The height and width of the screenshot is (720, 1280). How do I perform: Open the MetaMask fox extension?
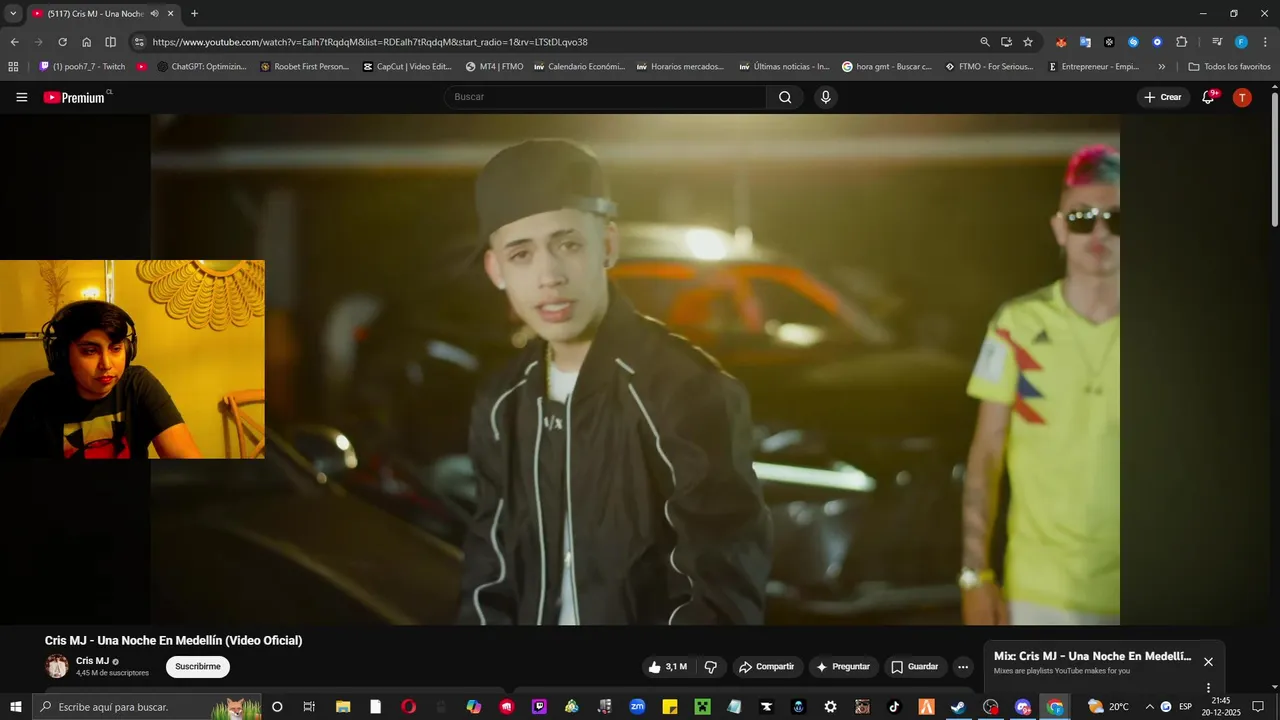(x=1061, y=42)
